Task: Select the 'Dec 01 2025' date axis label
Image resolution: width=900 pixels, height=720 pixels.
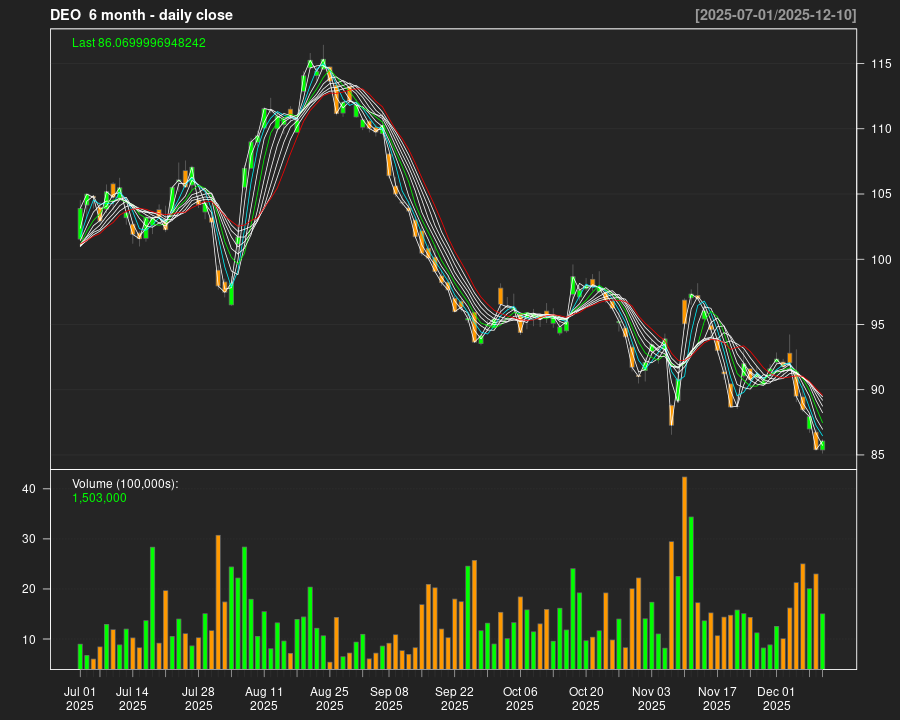Action: click(776, 698)
